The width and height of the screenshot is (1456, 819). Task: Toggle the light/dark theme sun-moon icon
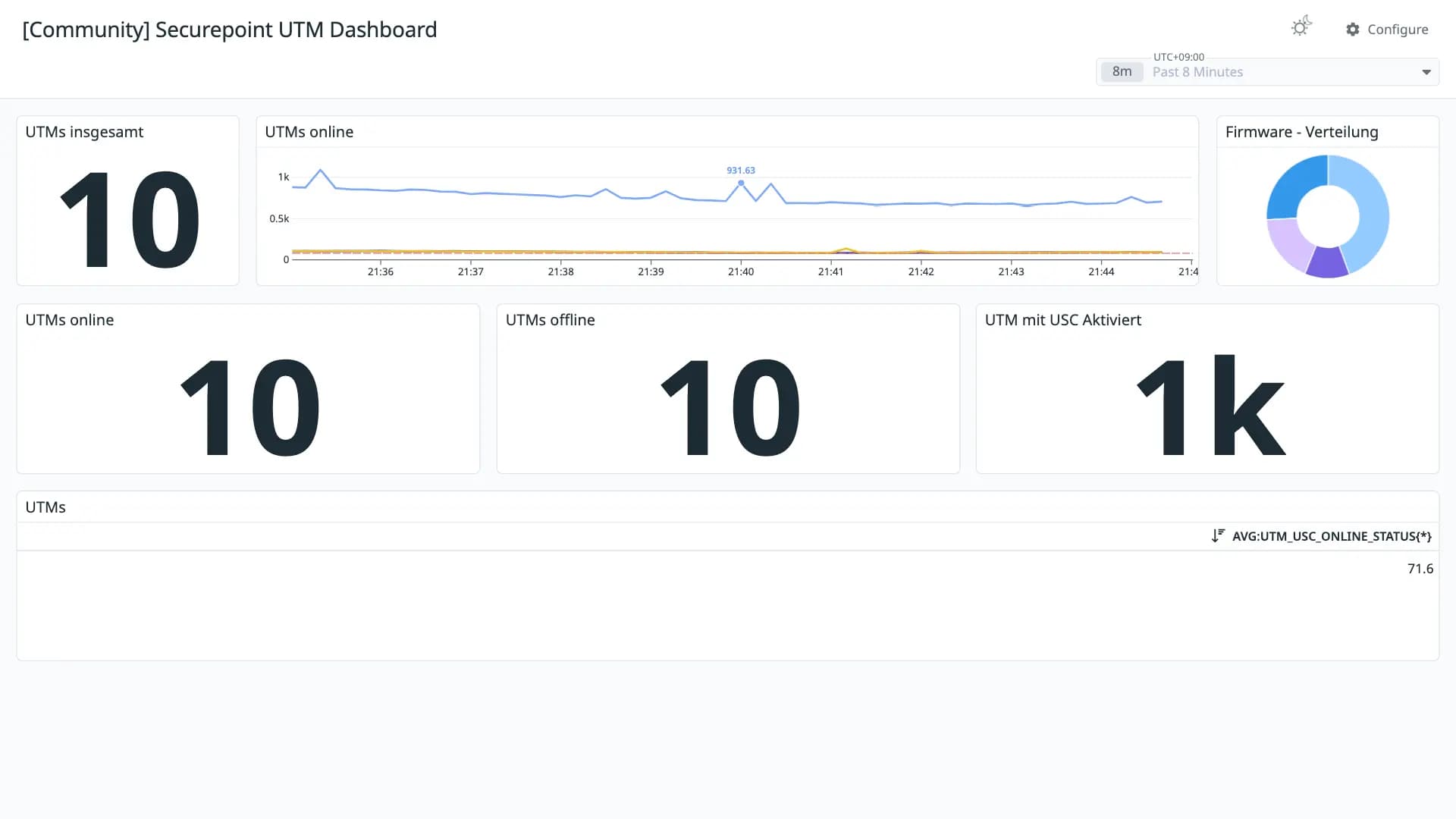point(1301,27)
